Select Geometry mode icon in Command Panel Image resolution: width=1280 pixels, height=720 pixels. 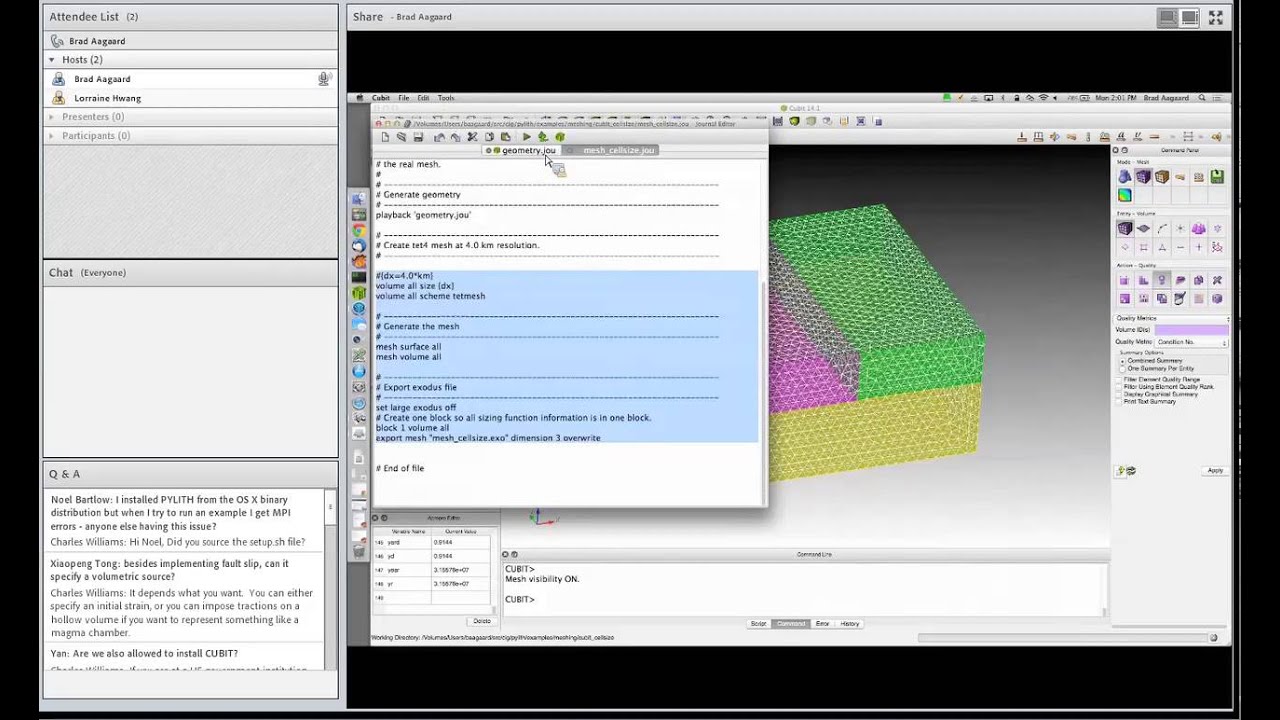(x=1125, y=177)
